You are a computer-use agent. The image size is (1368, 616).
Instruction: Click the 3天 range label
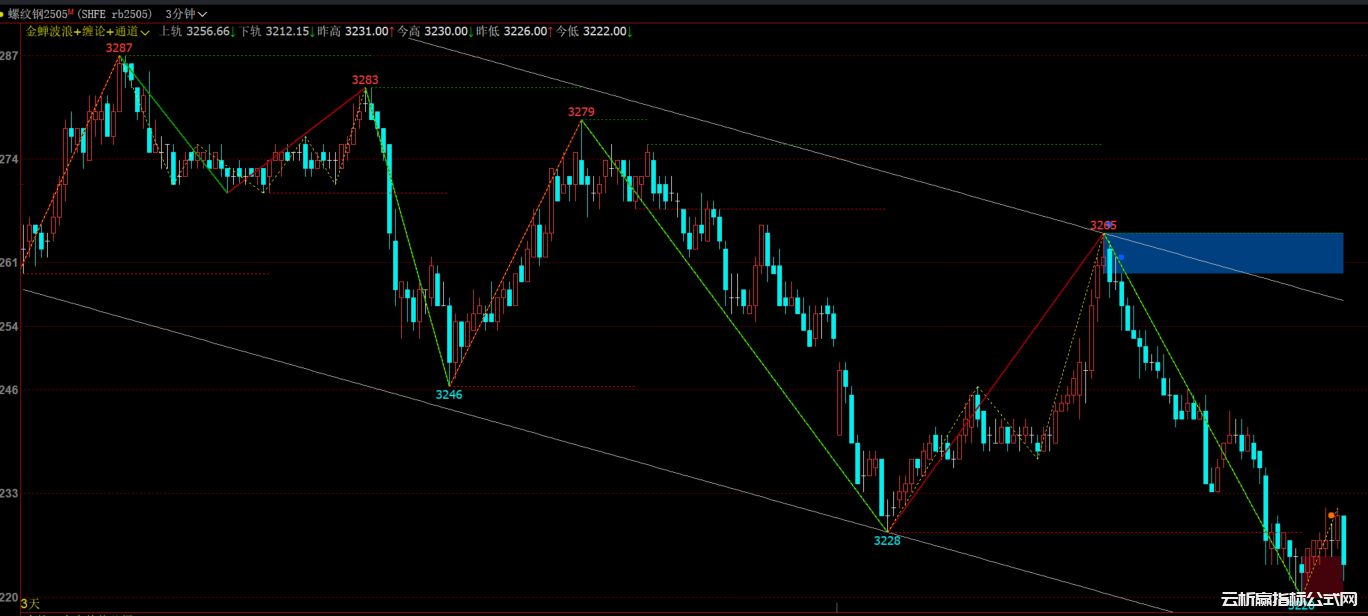click(30, 603)
